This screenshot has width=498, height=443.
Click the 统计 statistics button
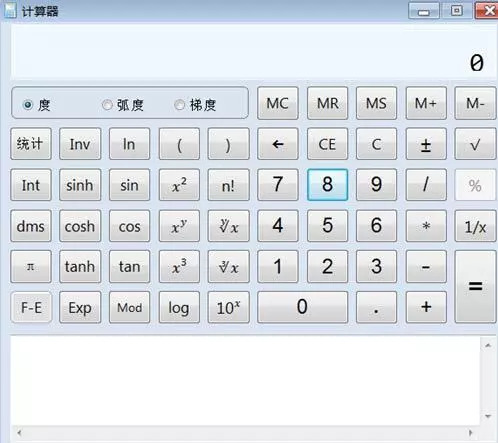tap(31, 144)
